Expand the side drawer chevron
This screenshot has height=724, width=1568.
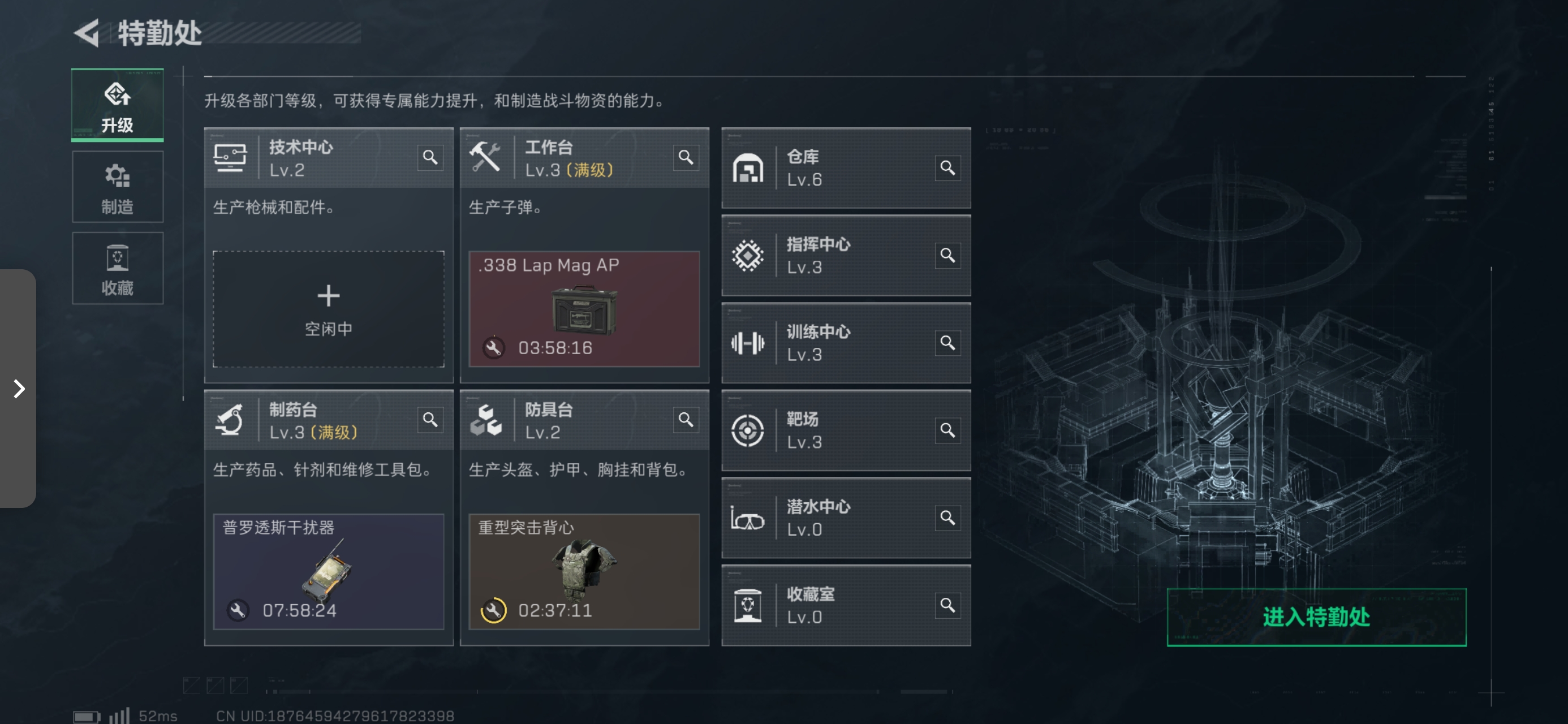(18, 389)
